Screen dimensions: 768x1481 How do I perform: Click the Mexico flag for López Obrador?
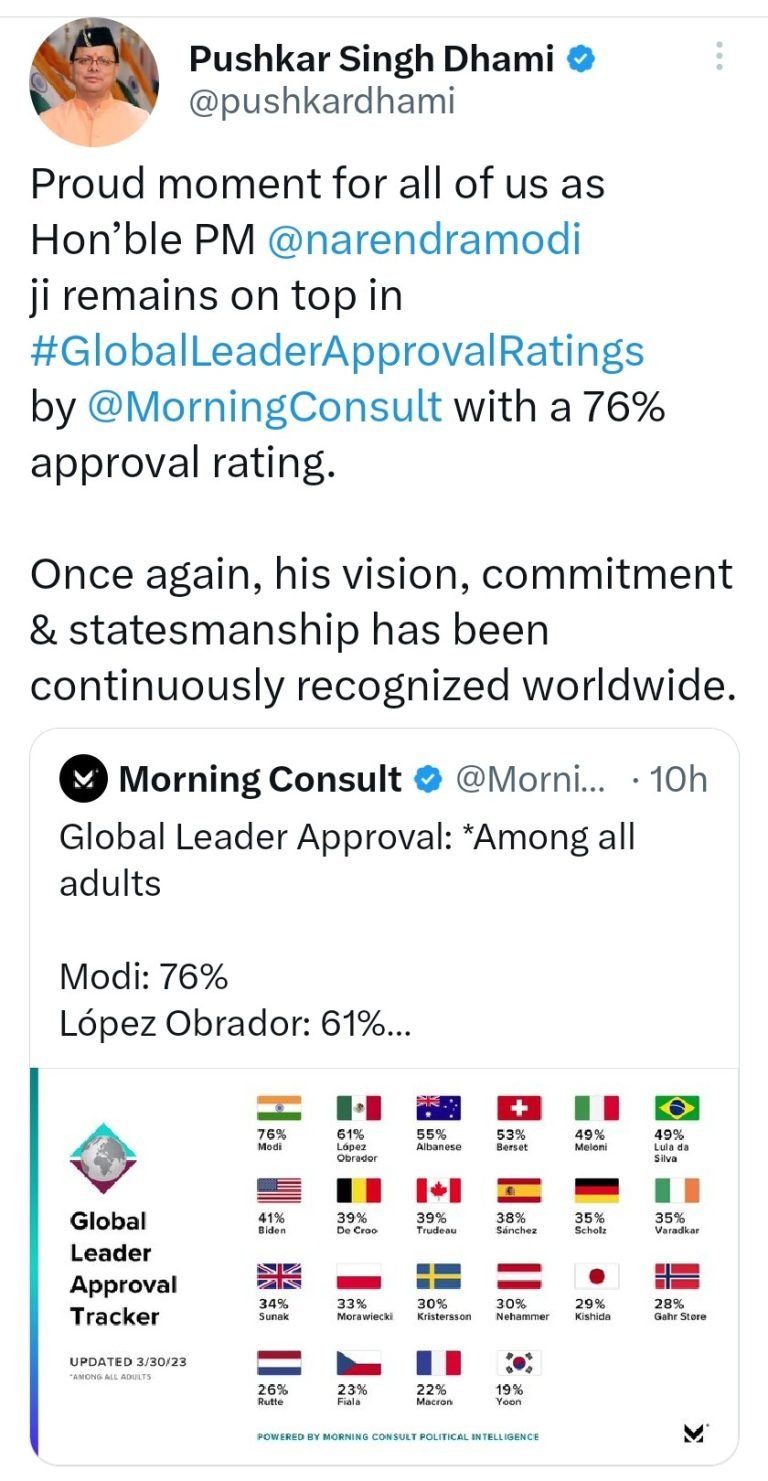coord(358,1108)
